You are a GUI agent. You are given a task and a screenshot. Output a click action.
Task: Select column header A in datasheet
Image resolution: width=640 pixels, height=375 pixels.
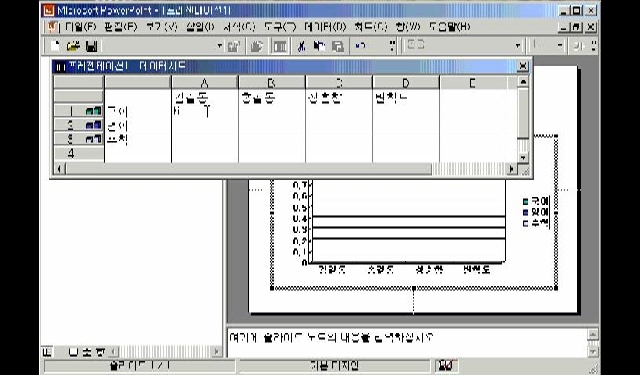tap(205, 83)
